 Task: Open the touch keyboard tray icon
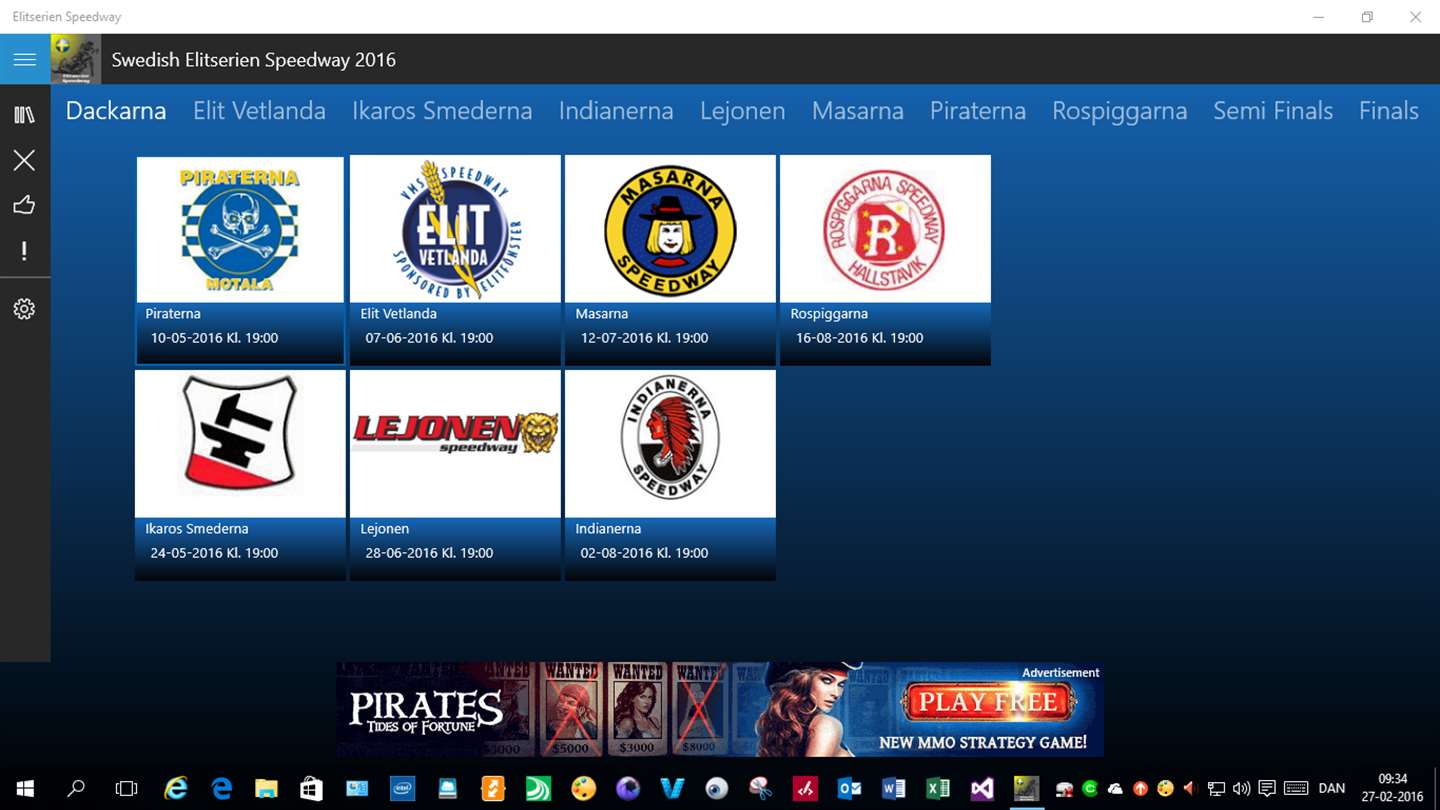[1296, 789]
